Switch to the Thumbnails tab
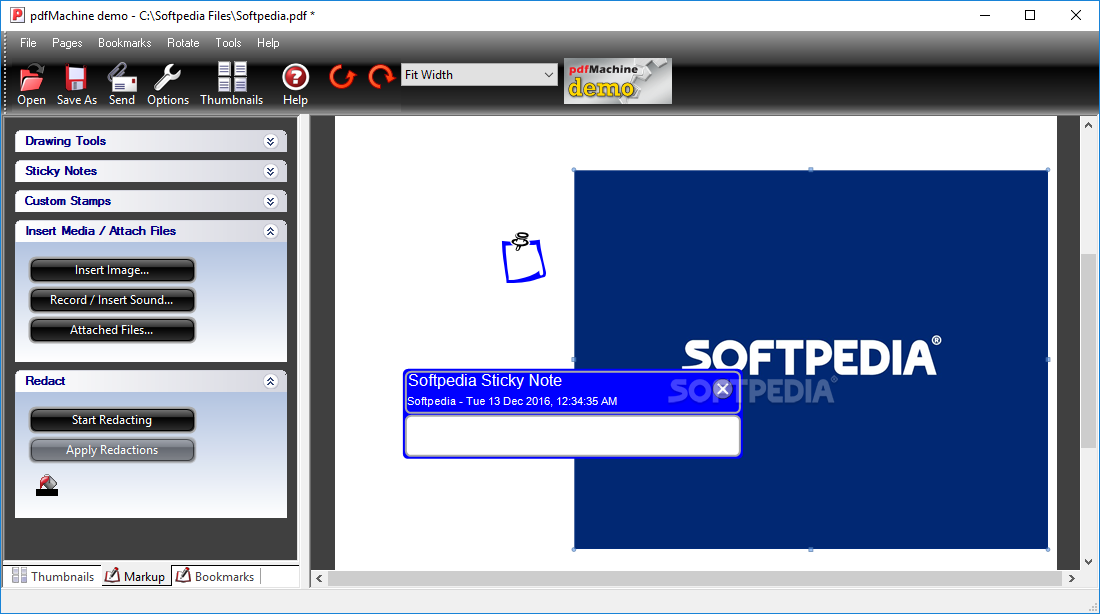 coord(53,576)
